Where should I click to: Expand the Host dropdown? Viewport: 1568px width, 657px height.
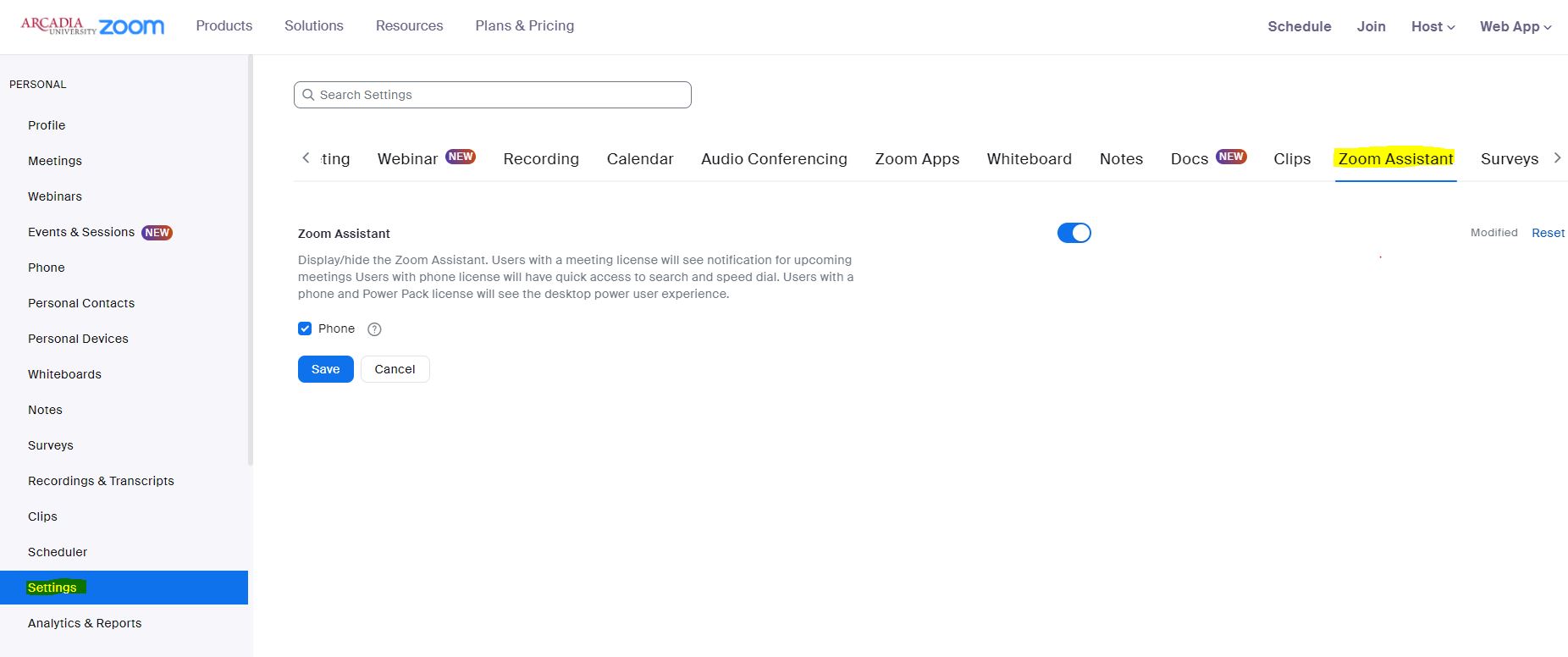(x=1433, y=26)
